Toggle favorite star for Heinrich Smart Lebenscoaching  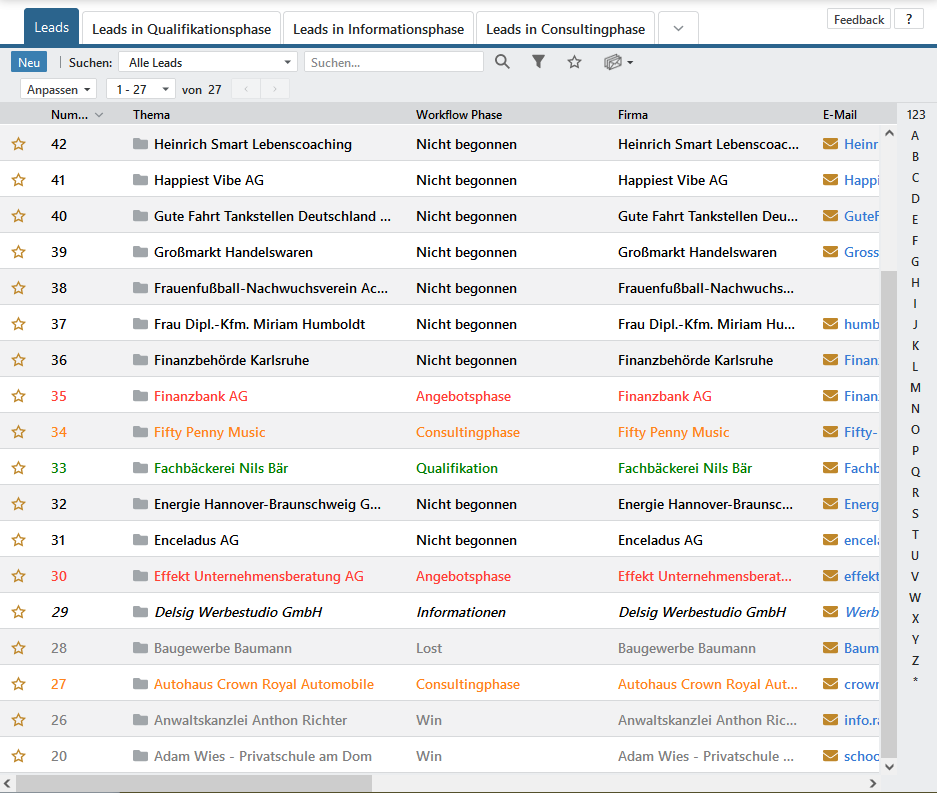click(18, 144)
